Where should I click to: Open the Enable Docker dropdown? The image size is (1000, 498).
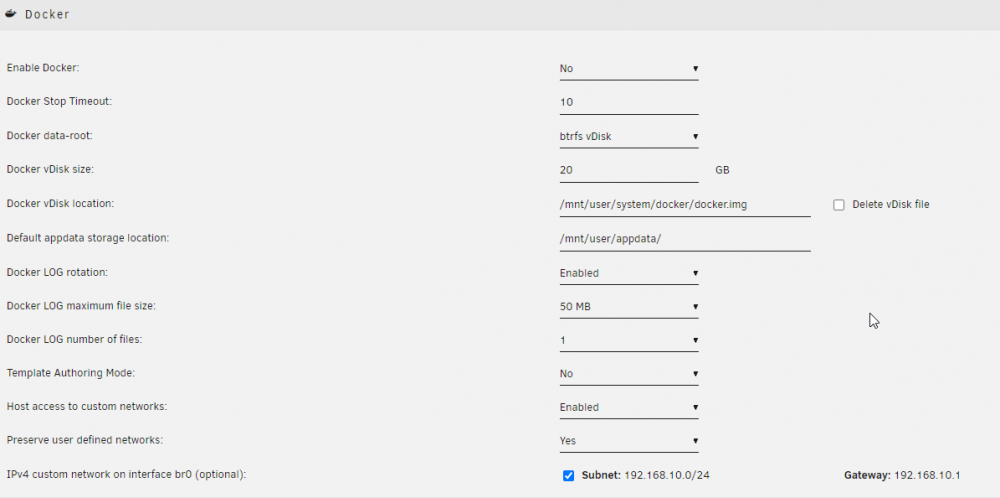[x=629, y=68]
